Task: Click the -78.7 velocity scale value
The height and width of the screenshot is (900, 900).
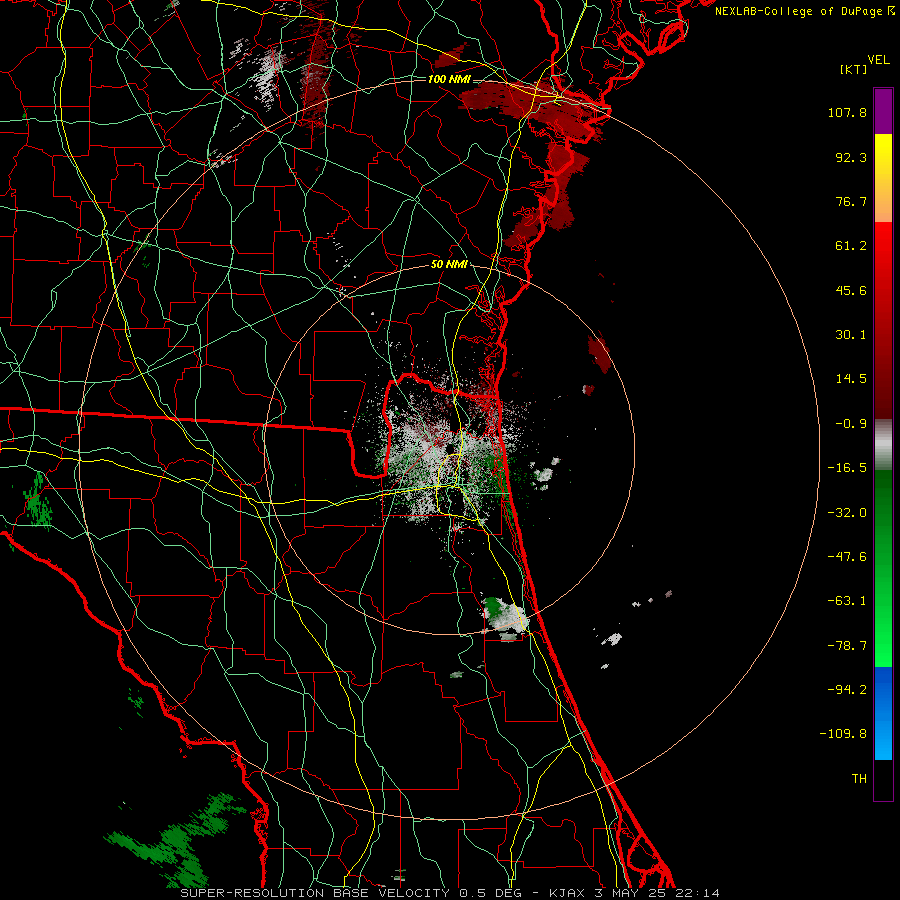Action: tap(847, 646)
